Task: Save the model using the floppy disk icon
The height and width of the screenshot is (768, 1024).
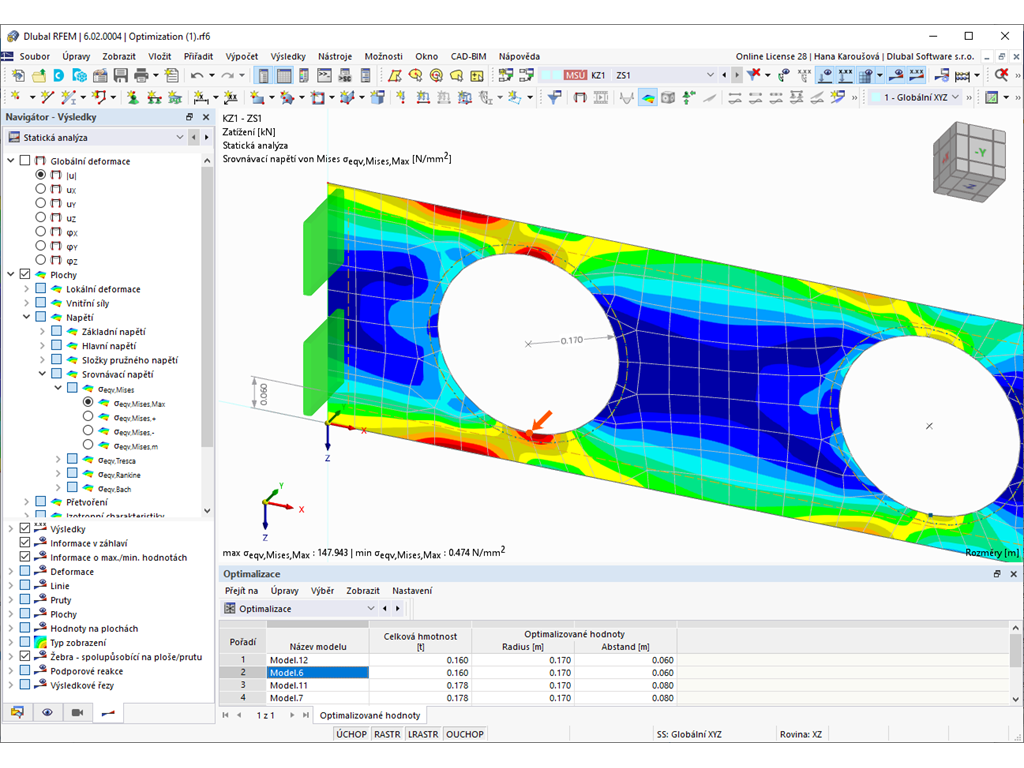Action: (x=121, y=75)
